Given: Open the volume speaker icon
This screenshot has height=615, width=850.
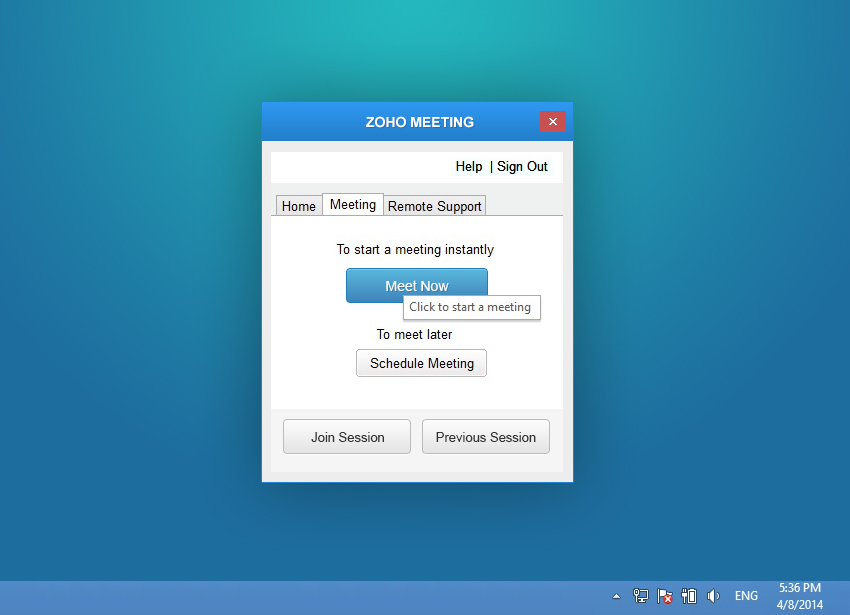Looking at the screenshot, I should 713,597.
